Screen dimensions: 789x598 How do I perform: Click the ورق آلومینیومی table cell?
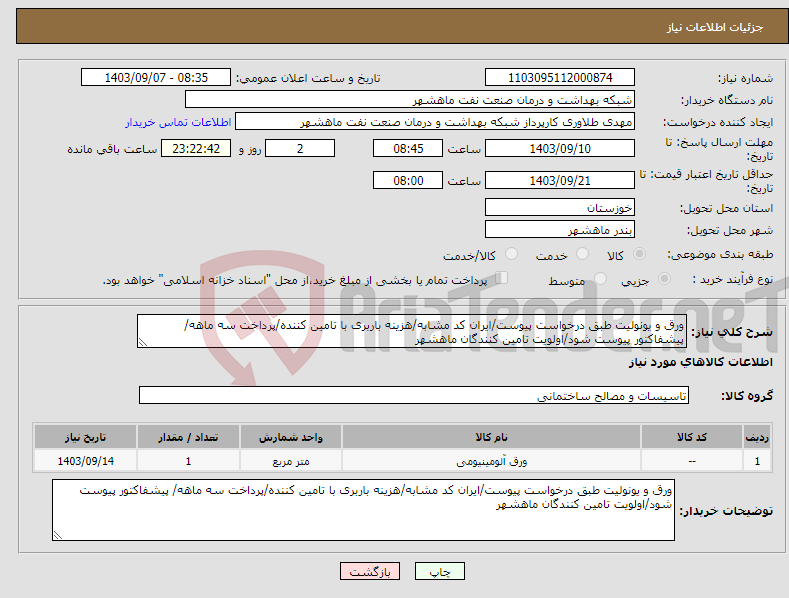(x=491, y=461)
